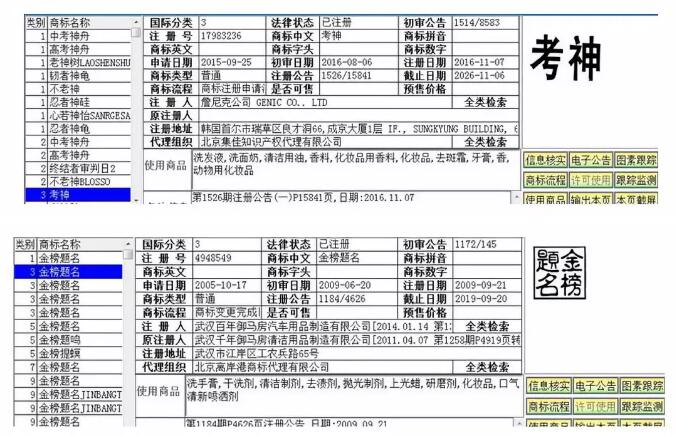
Task: Click 图素跟踪 in the 考神 record panel
Action: (x=636, y=160)
